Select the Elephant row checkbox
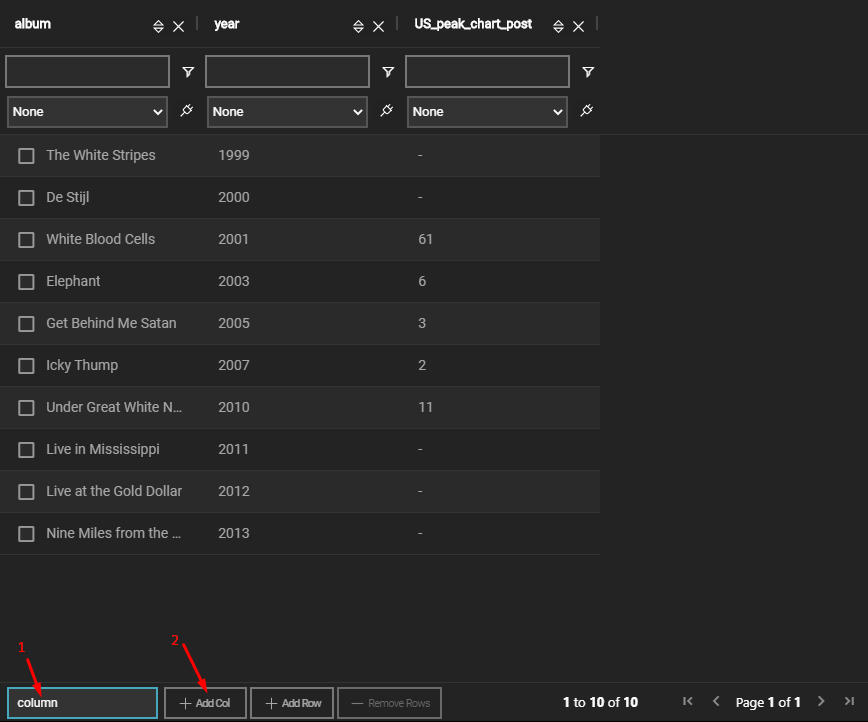Screen dimensions: 868x722 point(26,281)
